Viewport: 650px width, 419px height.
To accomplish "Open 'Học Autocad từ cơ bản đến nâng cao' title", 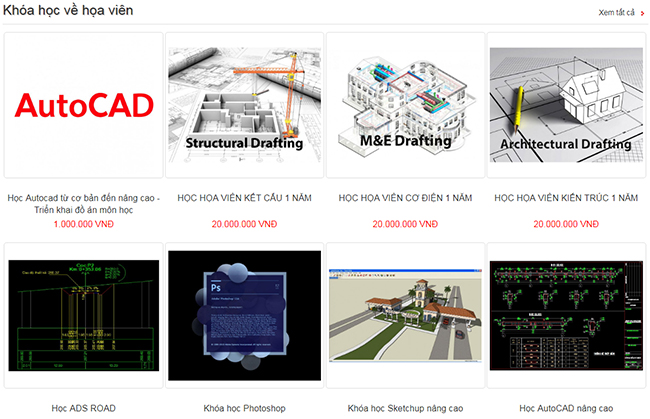I will [84, 204].
